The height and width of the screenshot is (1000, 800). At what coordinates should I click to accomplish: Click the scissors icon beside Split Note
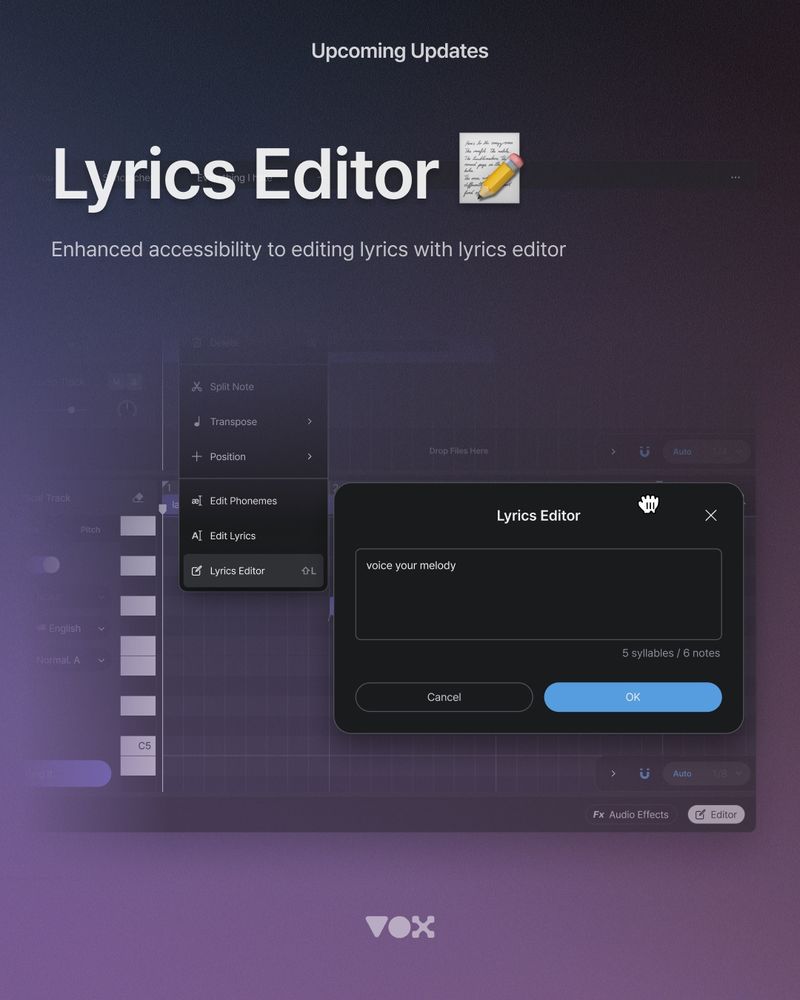[x=196, y=386]
